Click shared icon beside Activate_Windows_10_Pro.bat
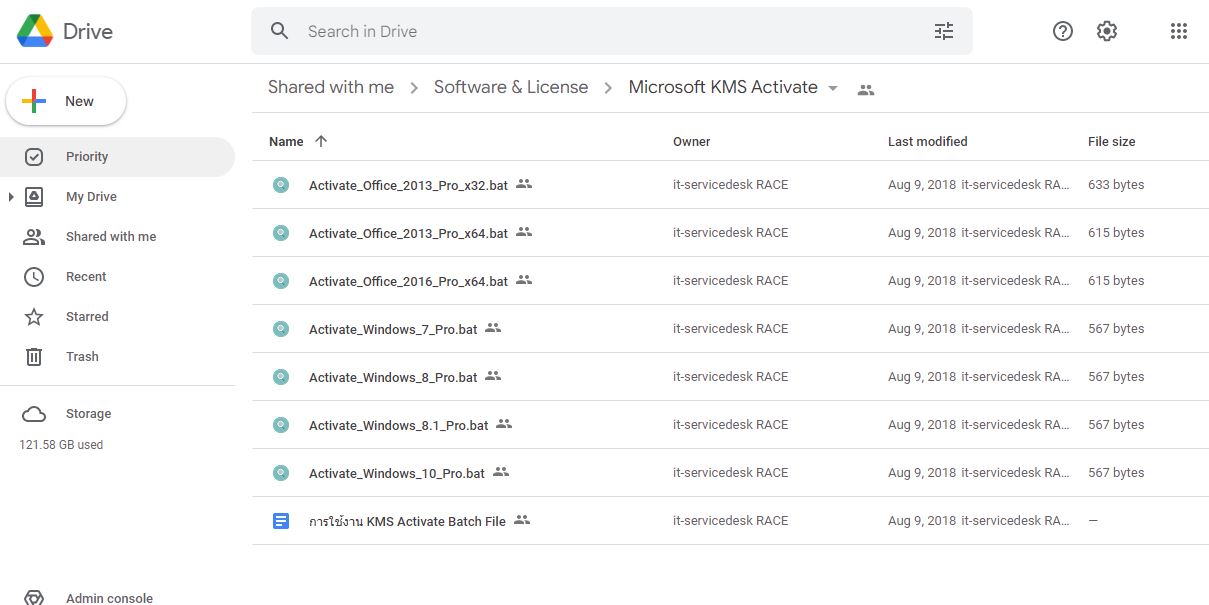Image resolution: width=1209 pixels, height=605 pixels. pos(501,472)
